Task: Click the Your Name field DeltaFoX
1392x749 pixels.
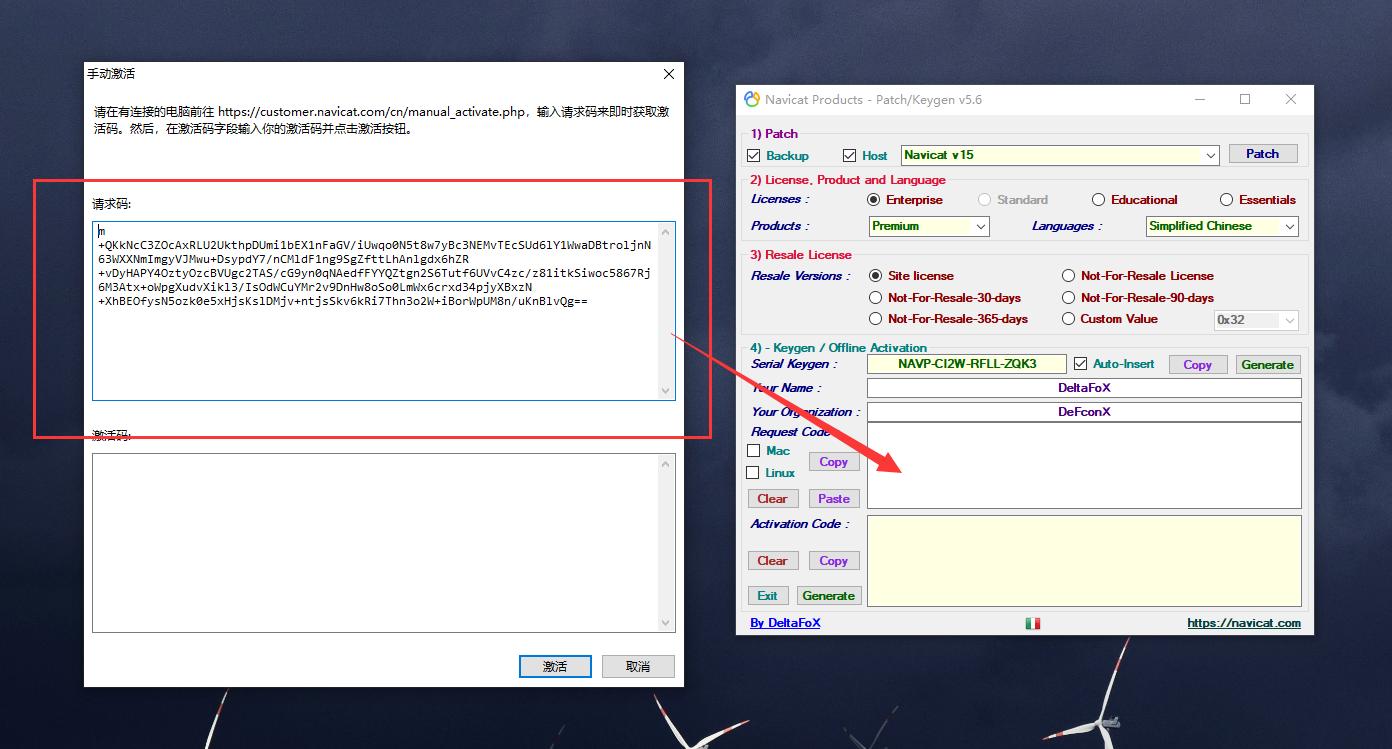Action: [x=1084, y=388]
